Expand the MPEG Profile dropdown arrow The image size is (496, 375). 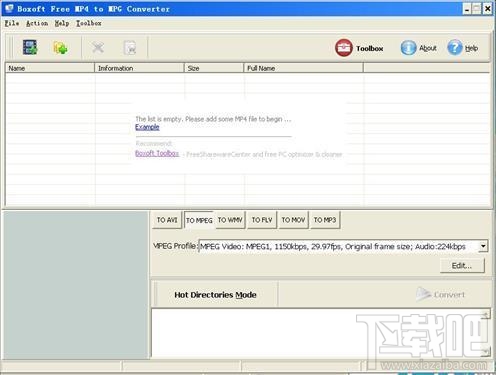point(483,246)
